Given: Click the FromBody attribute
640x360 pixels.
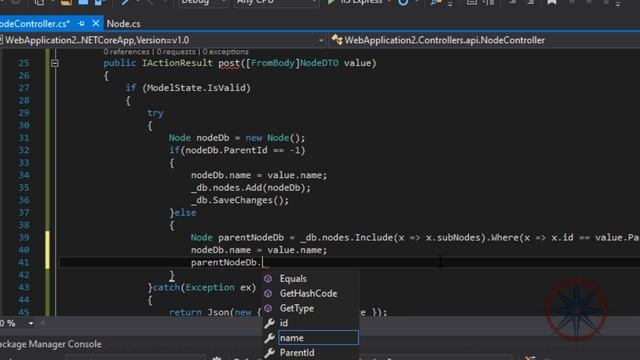Looking at the screenshot, I should (x=272, y=63).
